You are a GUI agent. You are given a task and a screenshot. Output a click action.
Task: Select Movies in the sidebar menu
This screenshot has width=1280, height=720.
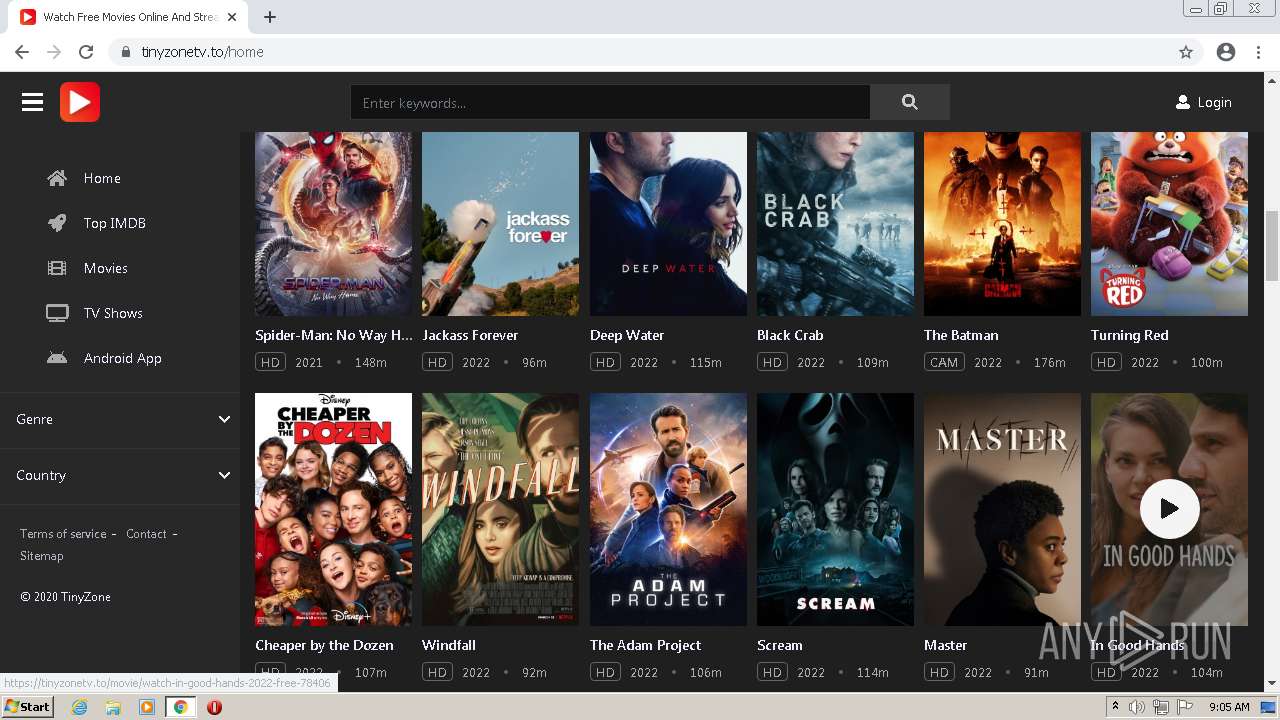click(x=106, y=268)
